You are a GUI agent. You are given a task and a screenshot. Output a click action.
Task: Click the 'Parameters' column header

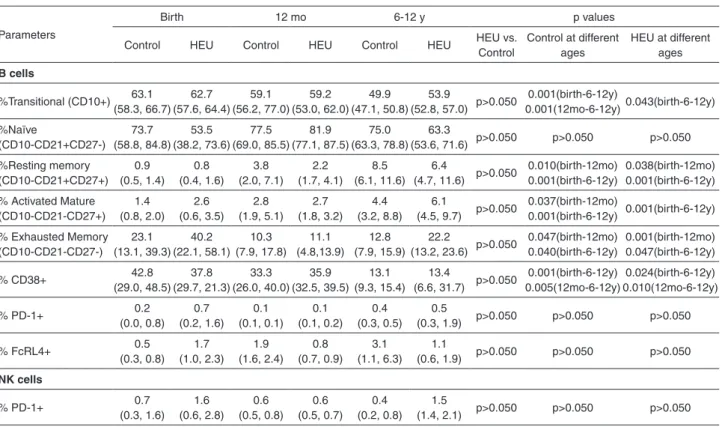[27, 35]
